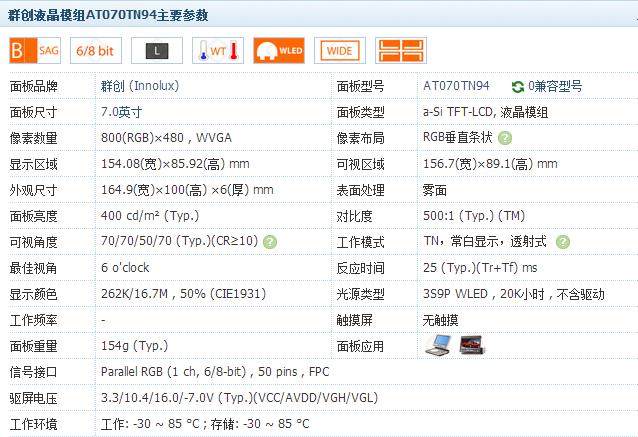Click the 触摸屏 row label
Image resolution: width=638 pixels, height=437 pixels.
[x=354, y=320]
